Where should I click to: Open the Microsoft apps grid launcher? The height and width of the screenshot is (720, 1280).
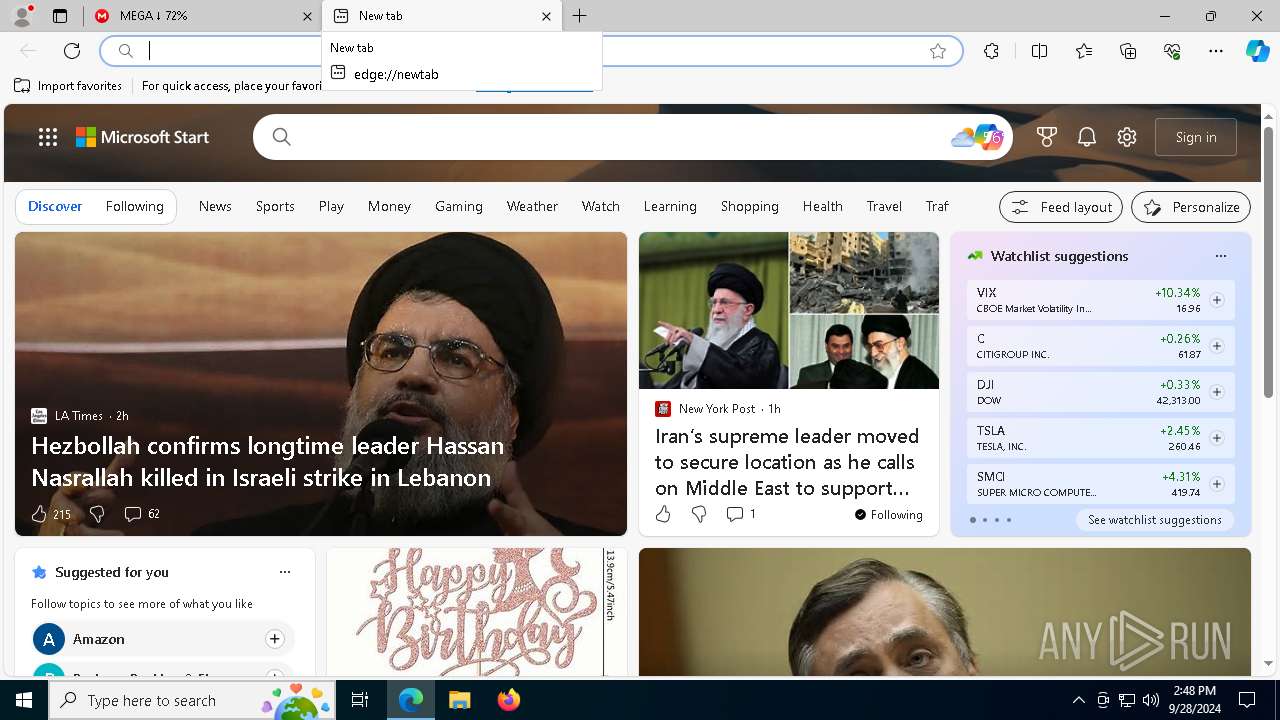48,137
